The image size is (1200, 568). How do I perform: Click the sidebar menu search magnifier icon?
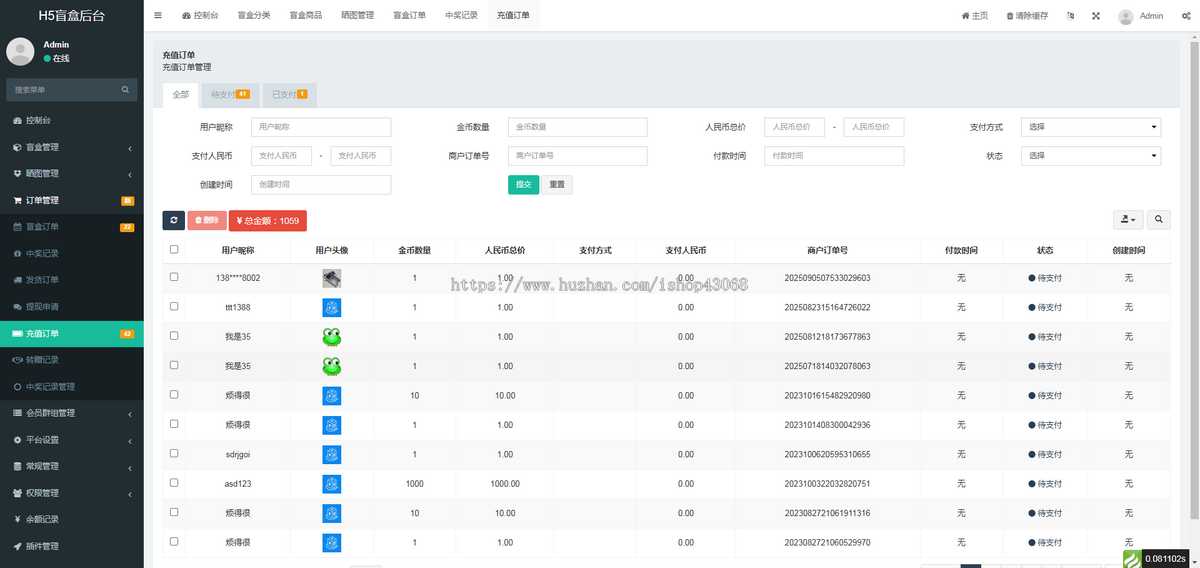pos(125,89)
